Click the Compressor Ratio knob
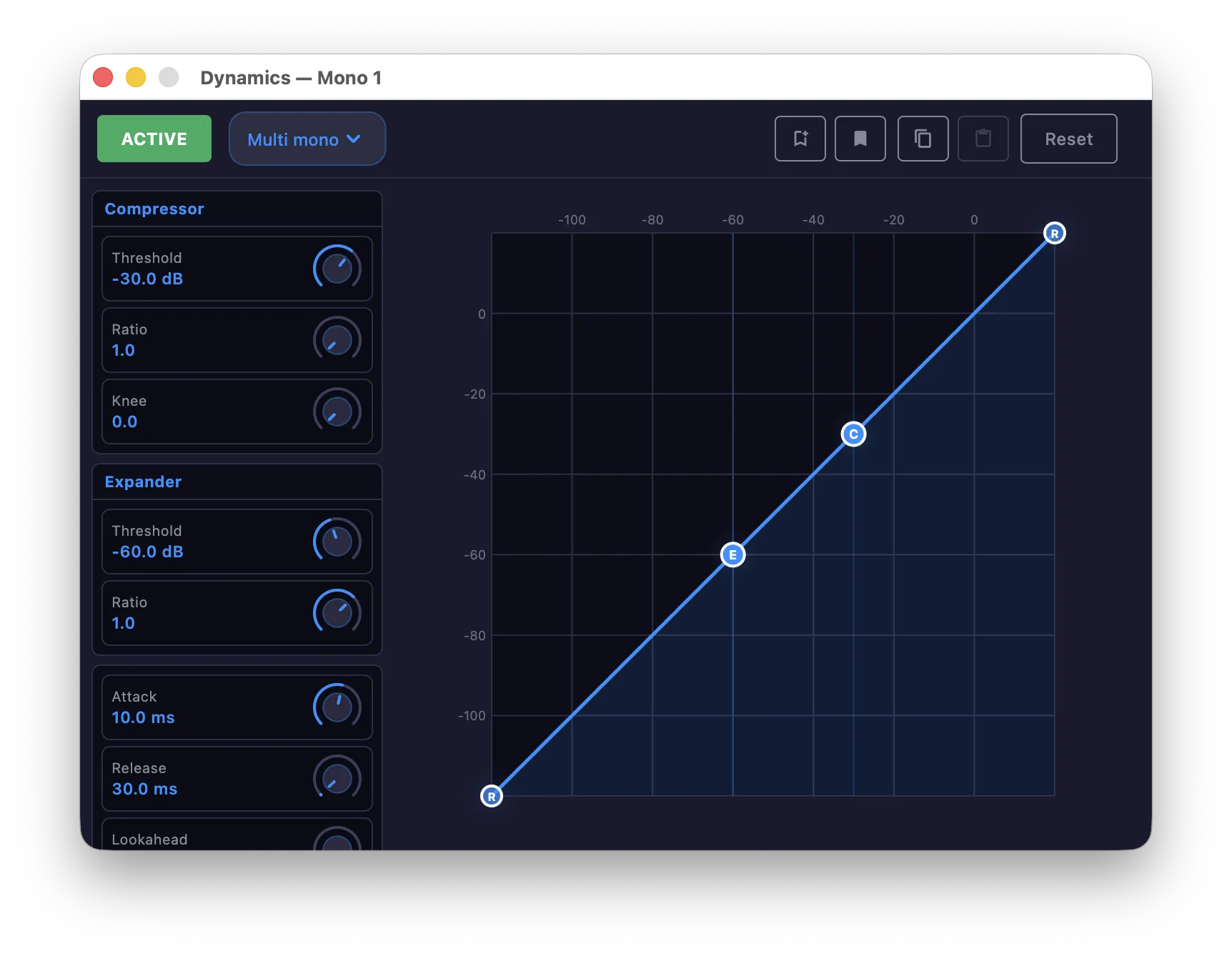The height and width of the screenshot is (956, 1232). 337,340
